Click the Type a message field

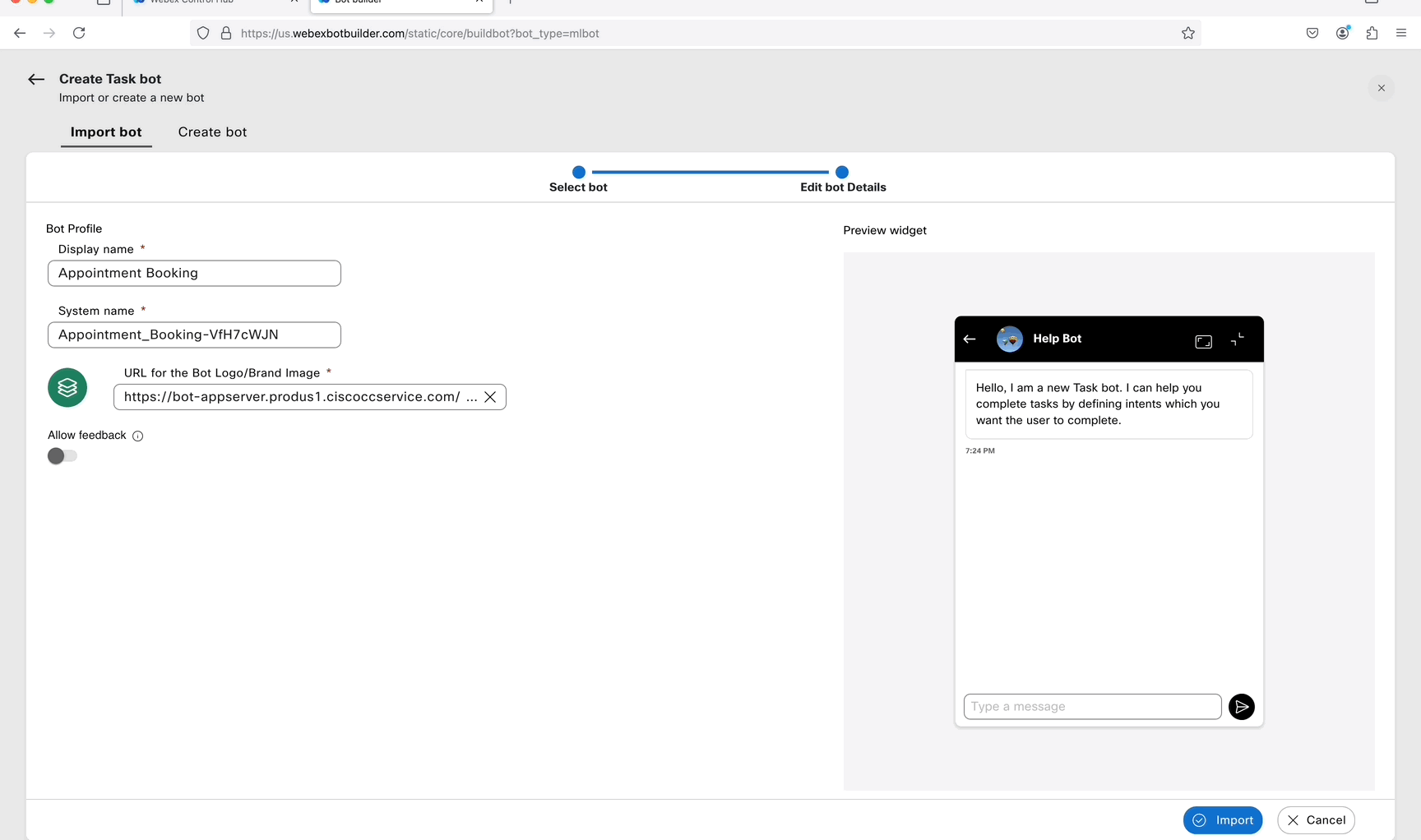[1092, 707]
